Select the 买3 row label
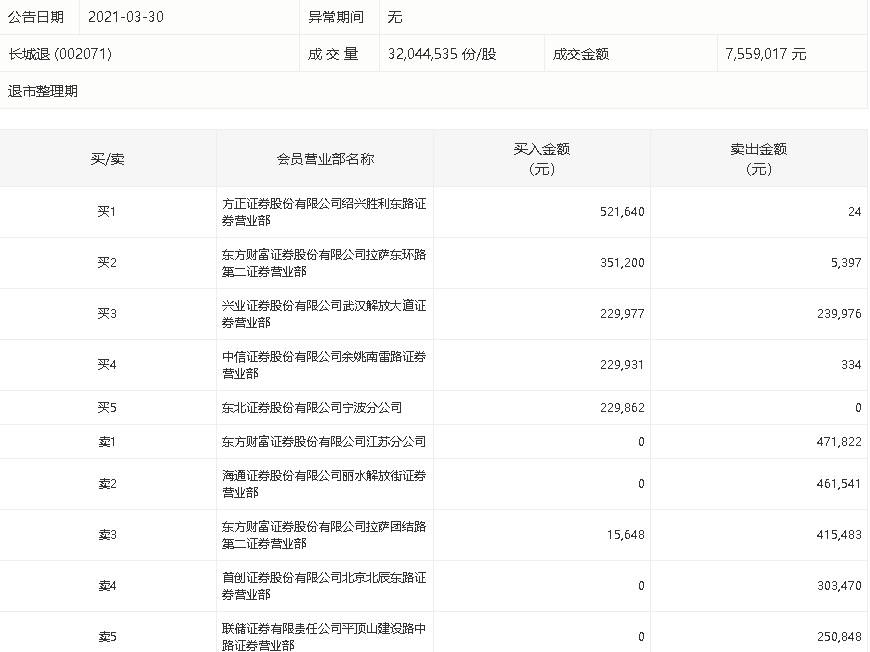This screenshot has height=652, width=870. 107,314
